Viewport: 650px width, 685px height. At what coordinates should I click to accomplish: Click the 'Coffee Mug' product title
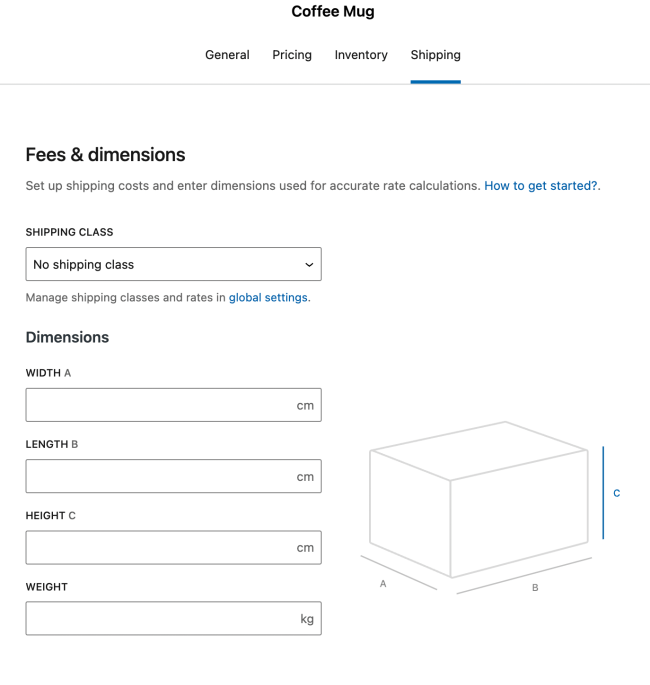333,12
